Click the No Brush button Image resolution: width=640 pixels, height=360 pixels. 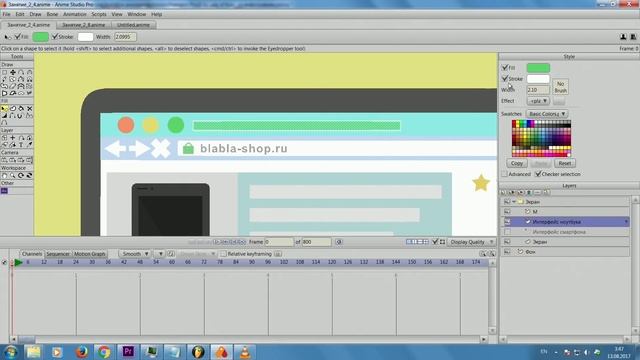click(560, 87)
